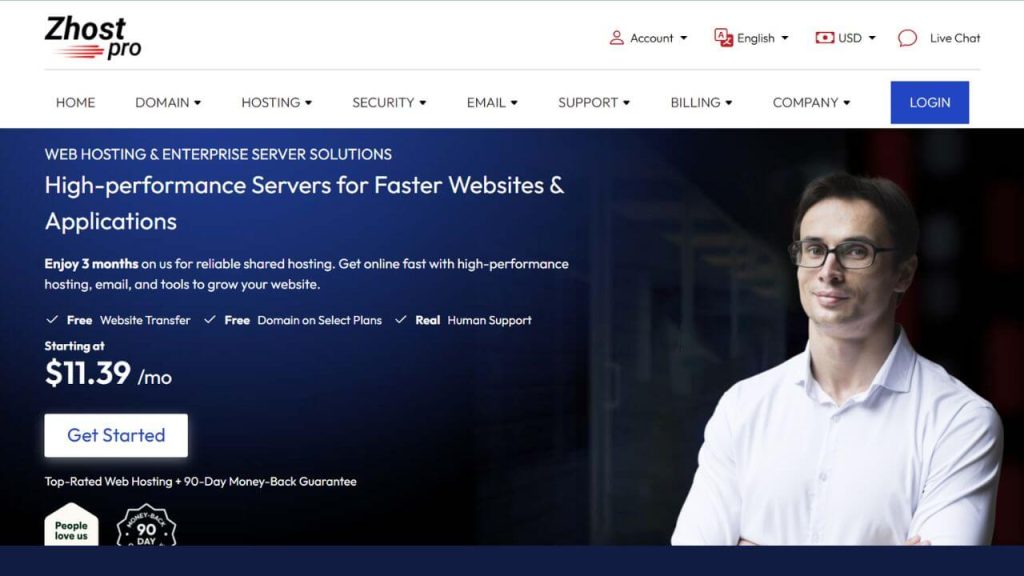Click the High-performance Servers headline

pyautogui.click(x=304, y=203)
